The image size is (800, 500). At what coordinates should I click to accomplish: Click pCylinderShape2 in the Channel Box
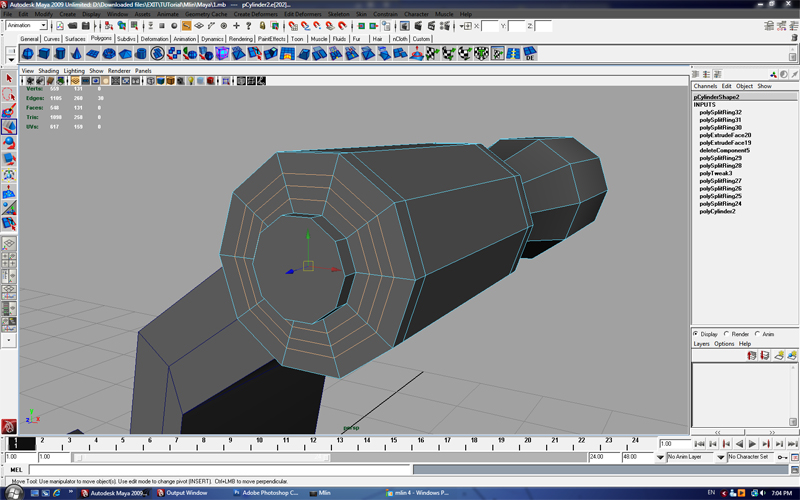coord(717,97)
